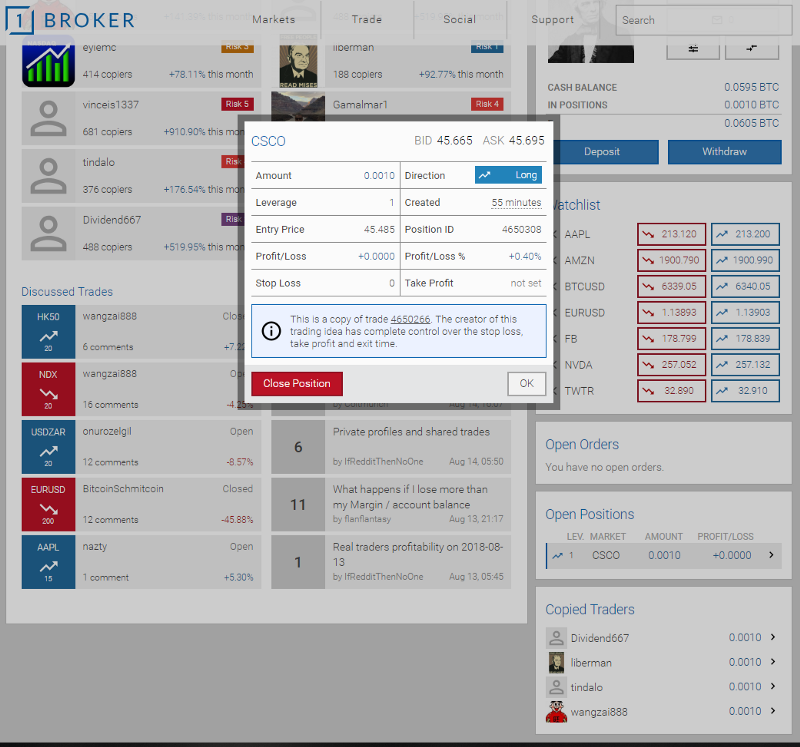Click Risk 4 badge for Gamalmar1
Viewport: 800px width, 747px height.
point(487,104)
